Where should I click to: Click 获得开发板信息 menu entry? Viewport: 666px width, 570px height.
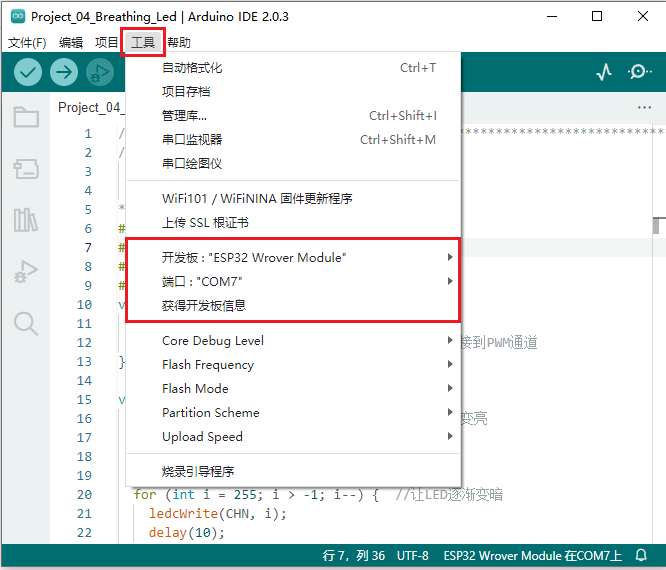click(204, 306)
